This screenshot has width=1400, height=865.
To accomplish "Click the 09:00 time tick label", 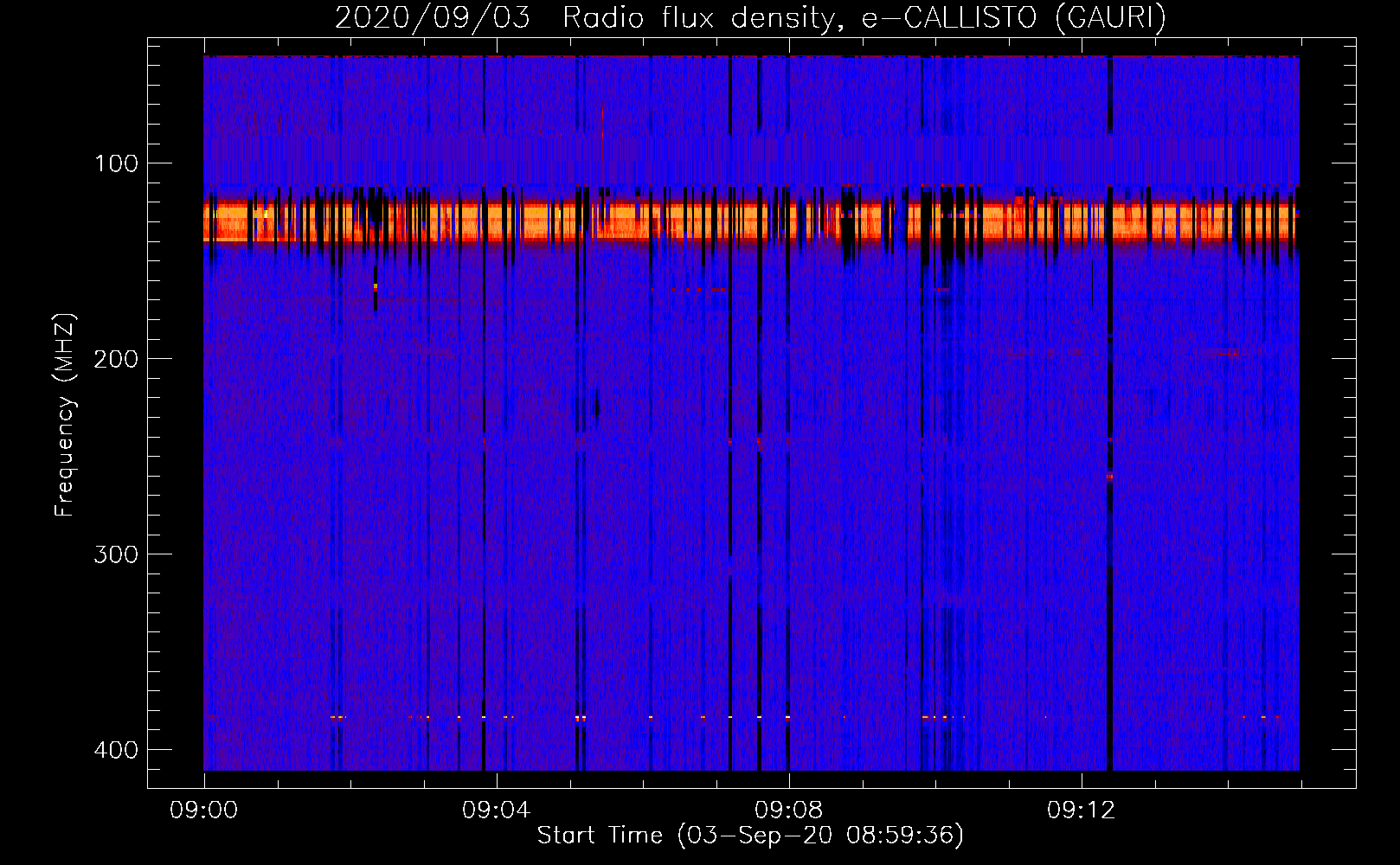I will 204,811.
